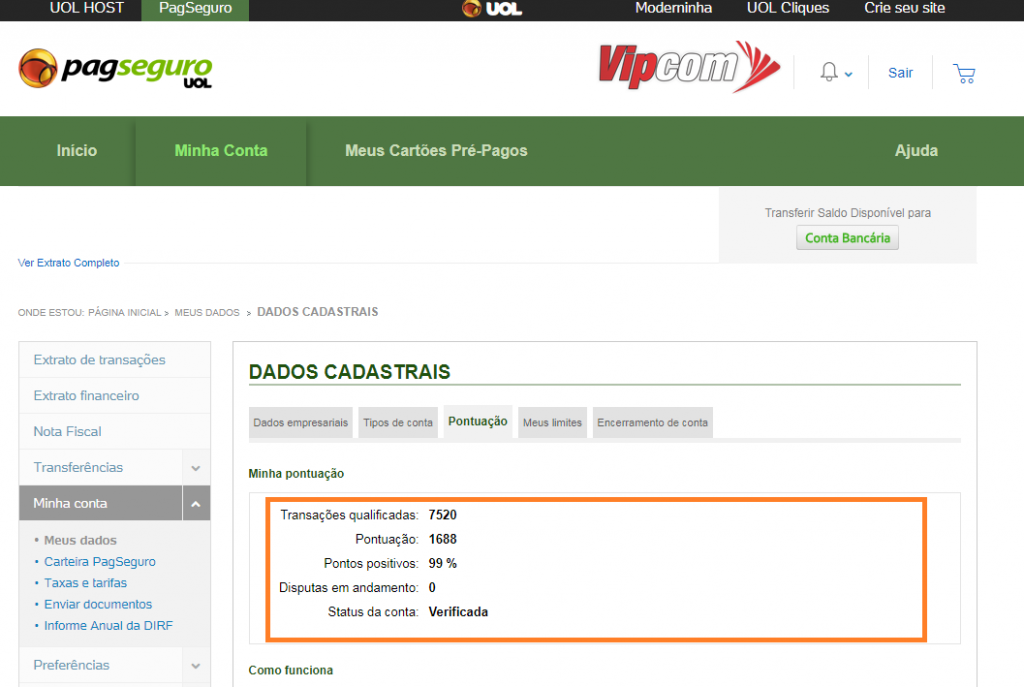Open Extrato financeiro in sidebar
The width and height of the screenshot is (1024, 687).
click(x=86, y=396)
